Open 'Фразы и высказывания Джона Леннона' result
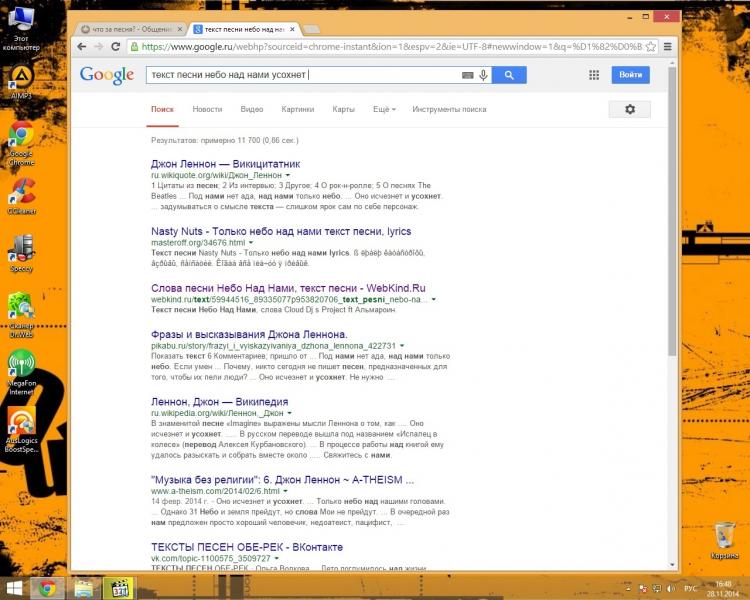Screen dimensions: 750x600 [x=249, y=334]
